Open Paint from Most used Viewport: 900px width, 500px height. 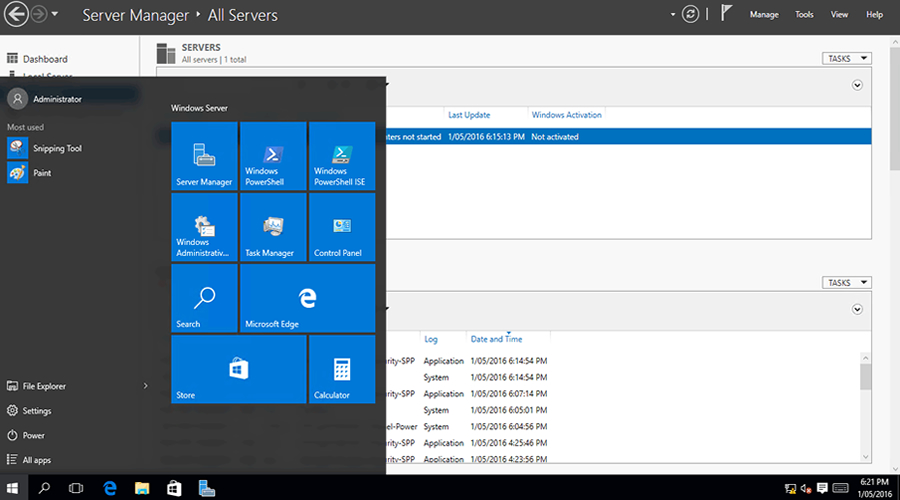tap(29, 173)
